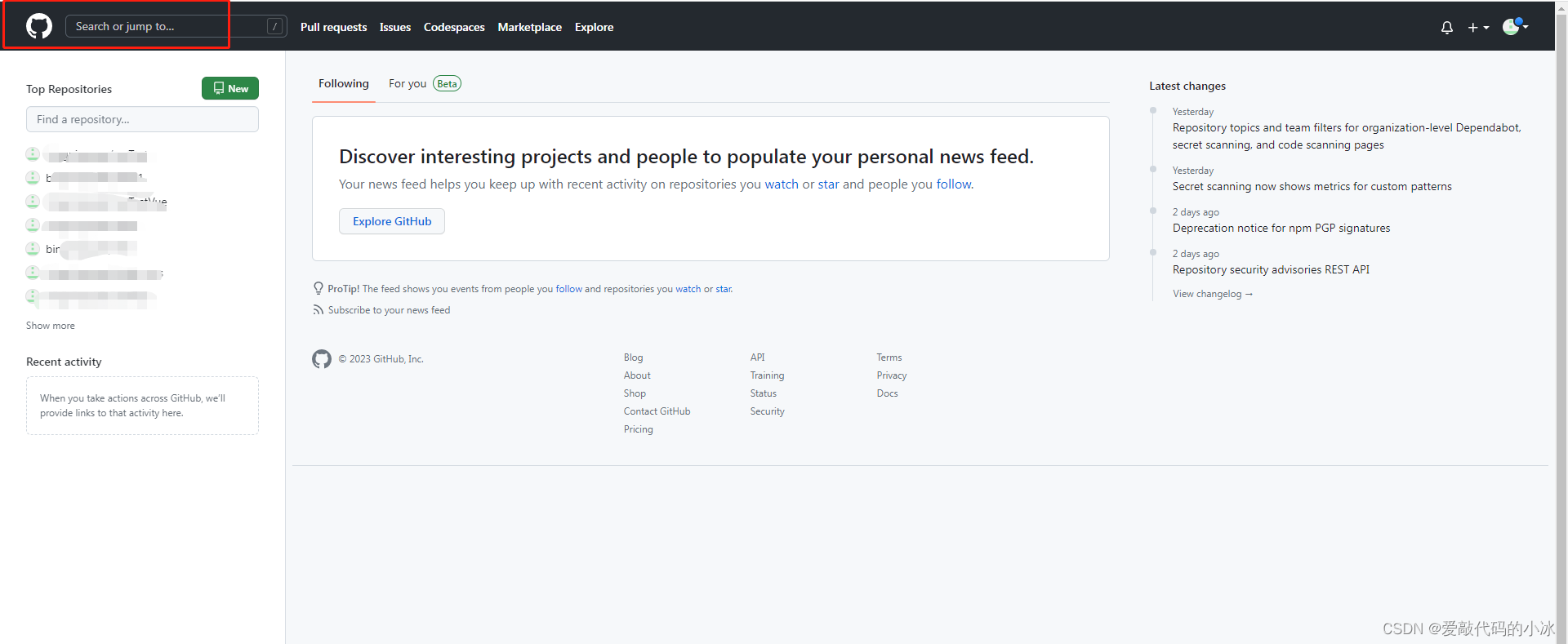This screenshot has width=1568, height=644.
Task: Open the About footer link
Action: 637,375
